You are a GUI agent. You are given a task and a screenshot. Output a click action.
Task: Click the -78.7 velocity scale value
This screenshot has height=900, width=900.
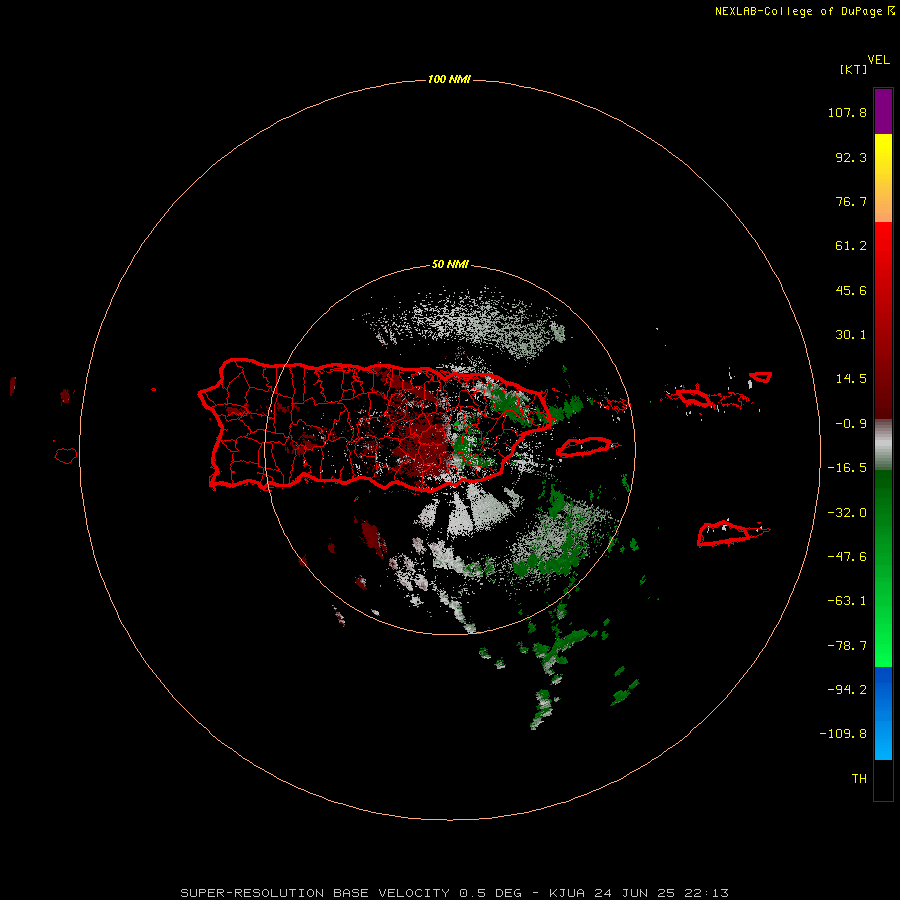pyautogui.click(x=847, y=646)
